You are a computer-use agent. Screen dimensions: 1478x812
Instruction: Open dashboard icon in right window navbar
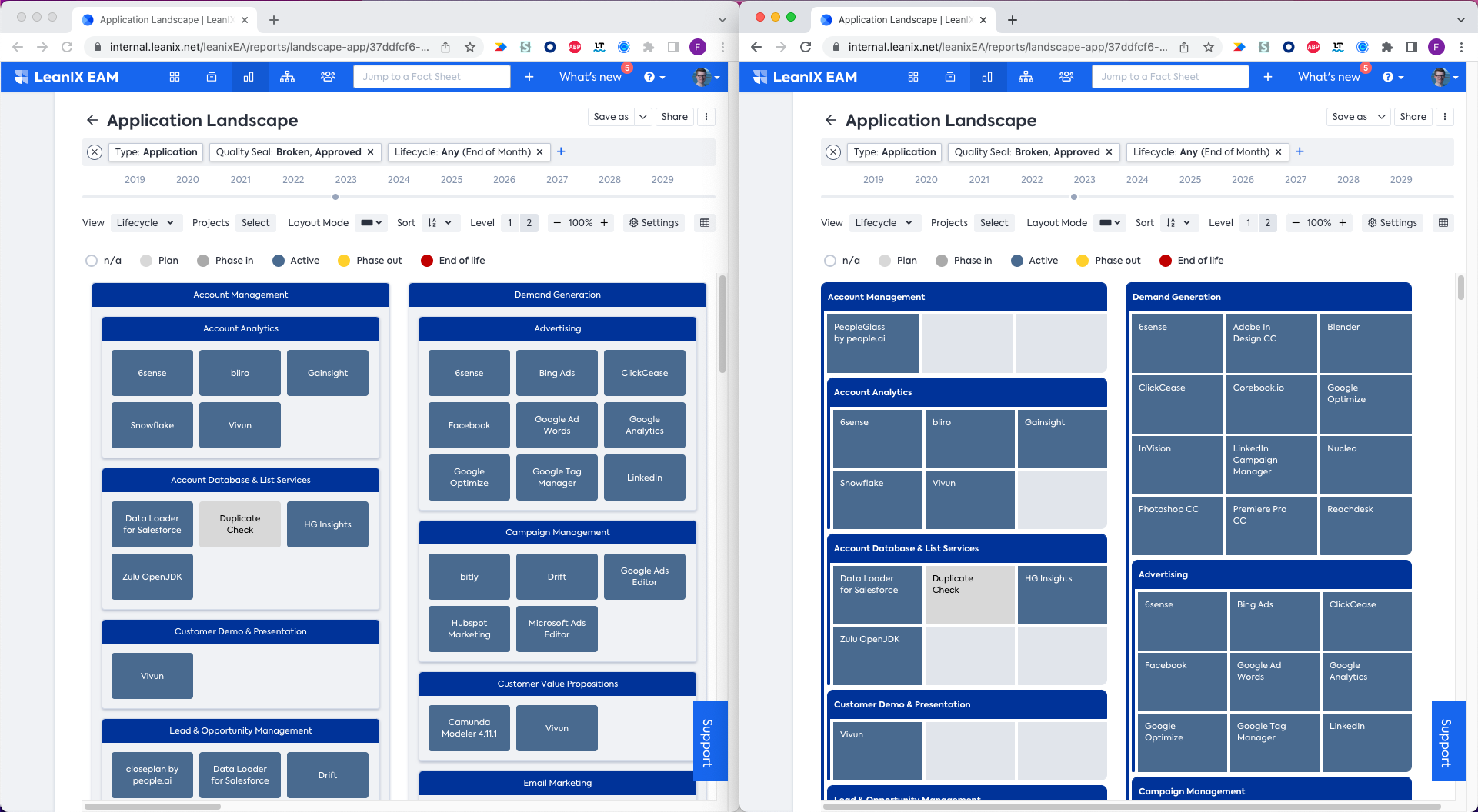pyautogui.click(x=913, y=77)
